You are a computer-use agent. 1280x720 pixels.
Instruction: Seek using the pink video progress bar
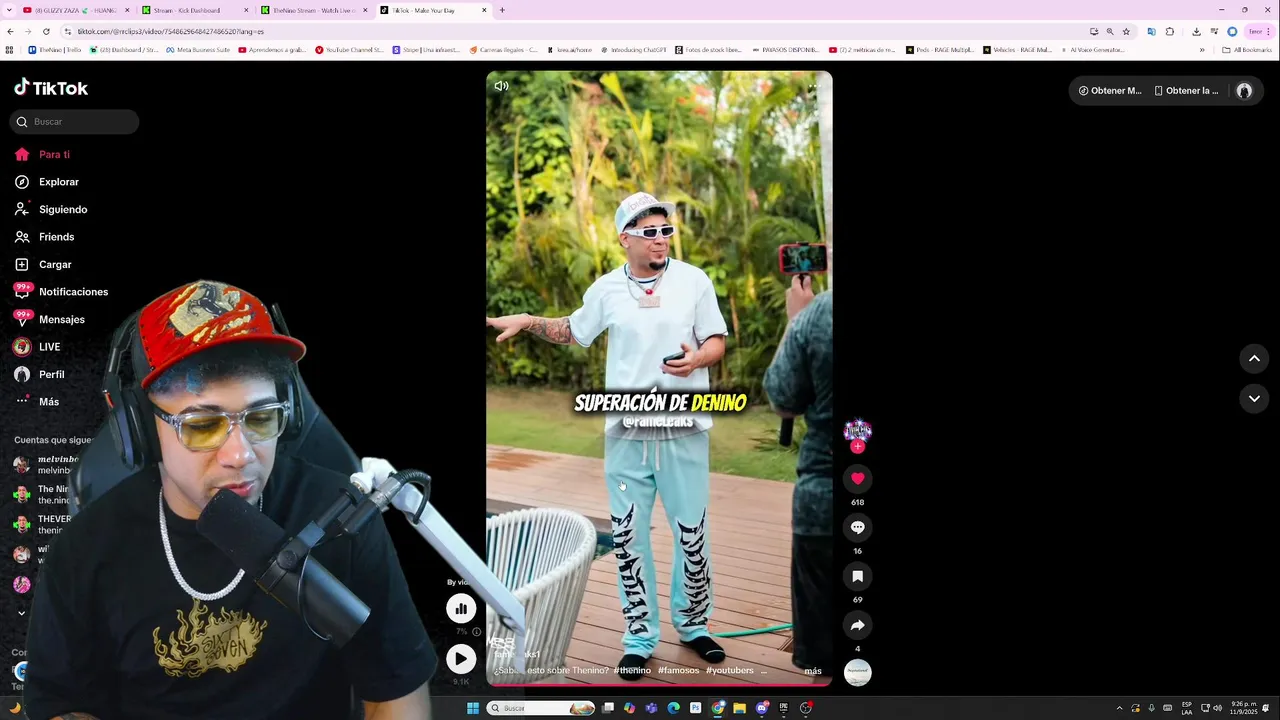point(659,684)
